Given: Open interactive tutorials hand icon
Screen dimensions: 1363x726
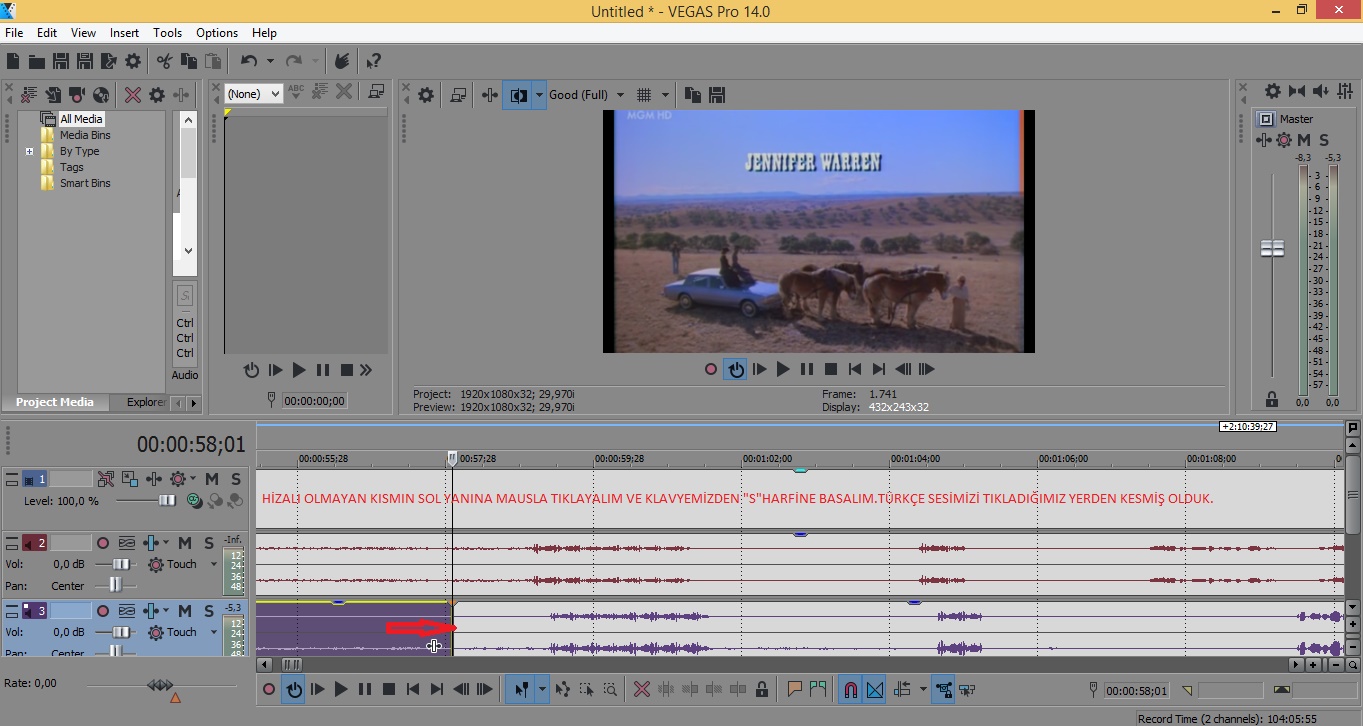Looking at the screenshot, I should (342, 61).
